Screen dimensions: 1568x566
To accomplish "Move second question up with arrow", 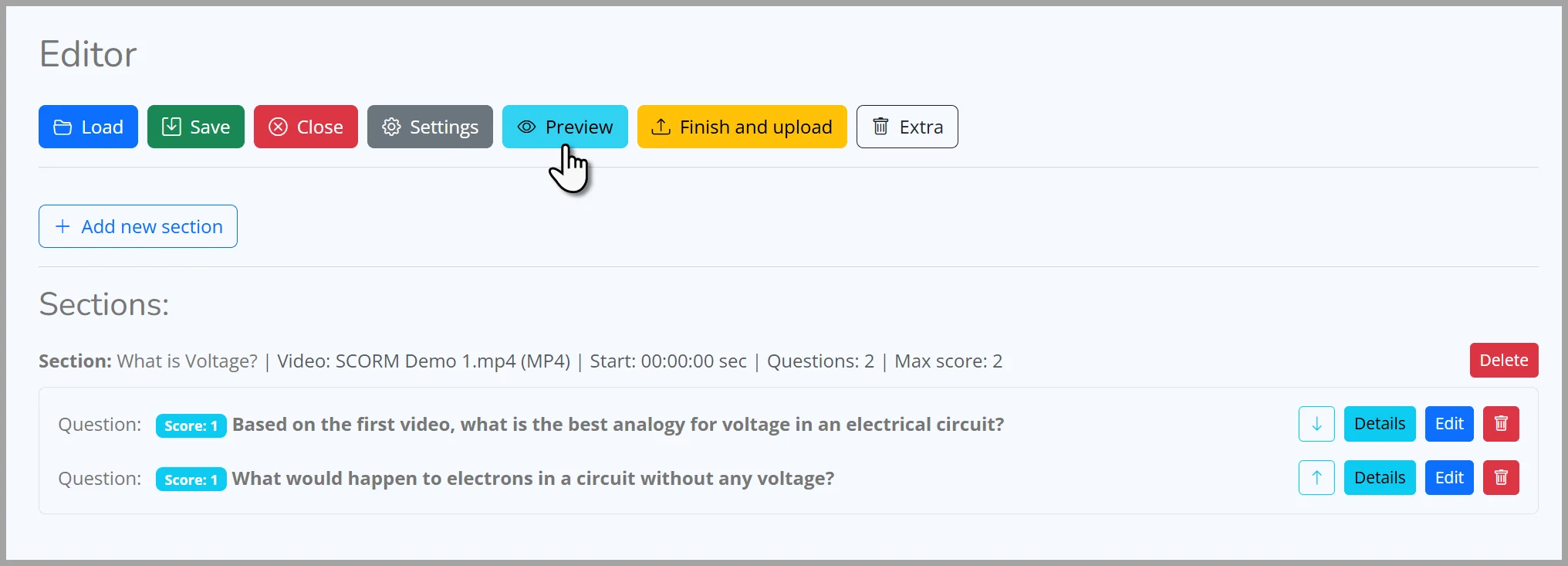I will [x=1316, y=478].
